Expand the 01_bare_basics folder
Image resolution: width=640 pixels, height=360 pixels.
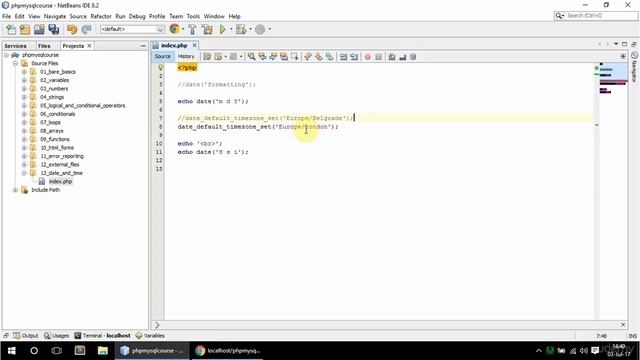pyautogui.click(x=24, y=72)
